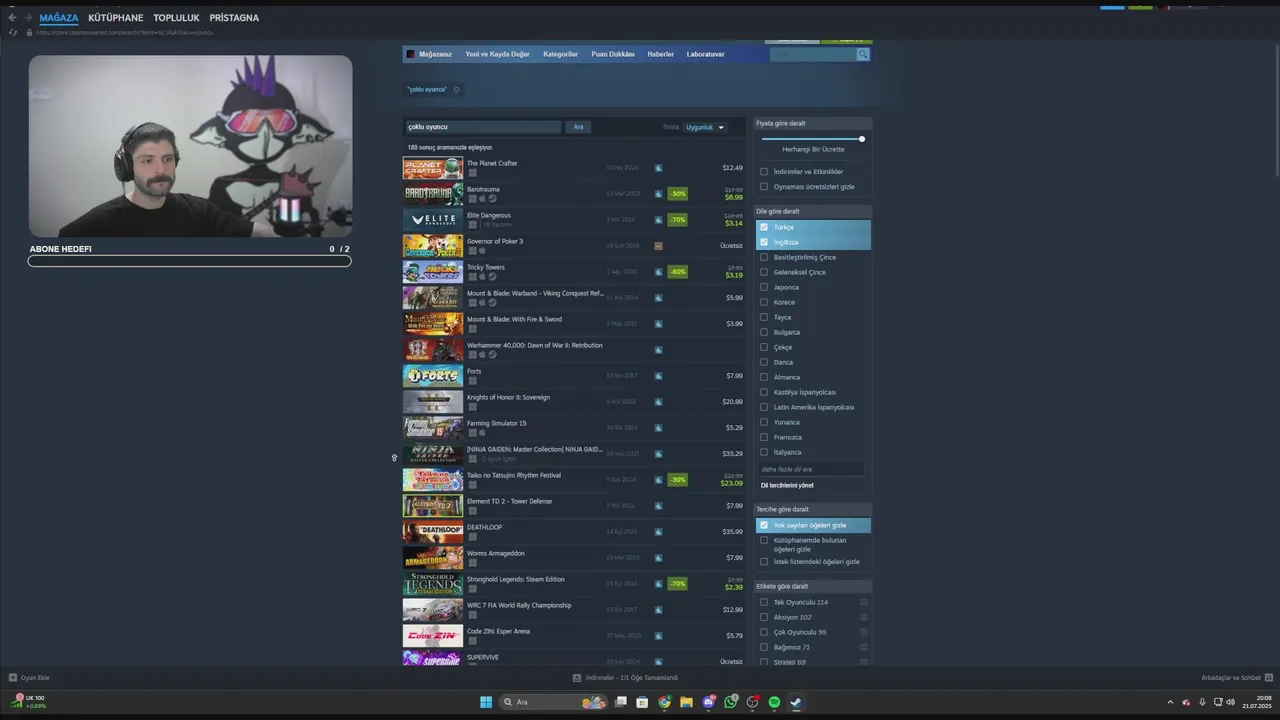Check the Aksiyon tag filter

click(764, 617)
